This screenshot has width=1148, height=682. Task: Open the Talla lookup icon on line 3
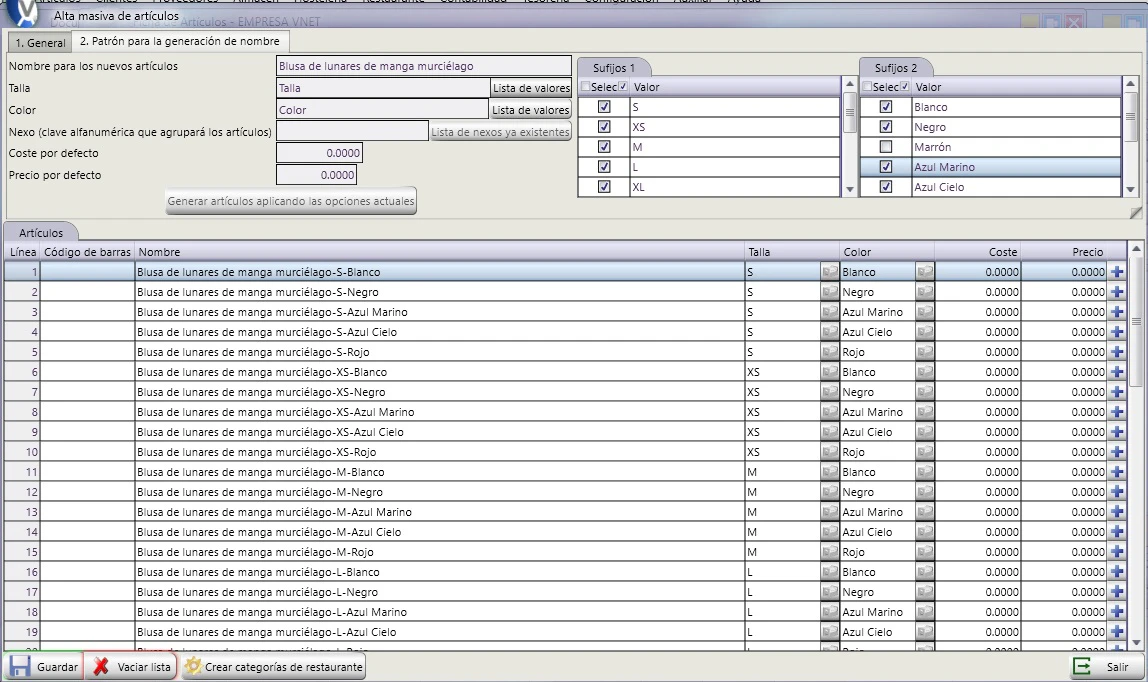(830, 312)
